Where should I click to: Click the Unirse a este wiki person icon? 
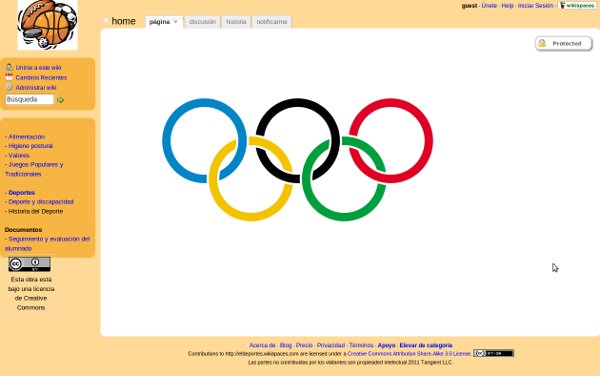pyautogui.click(x=9, y=67)
